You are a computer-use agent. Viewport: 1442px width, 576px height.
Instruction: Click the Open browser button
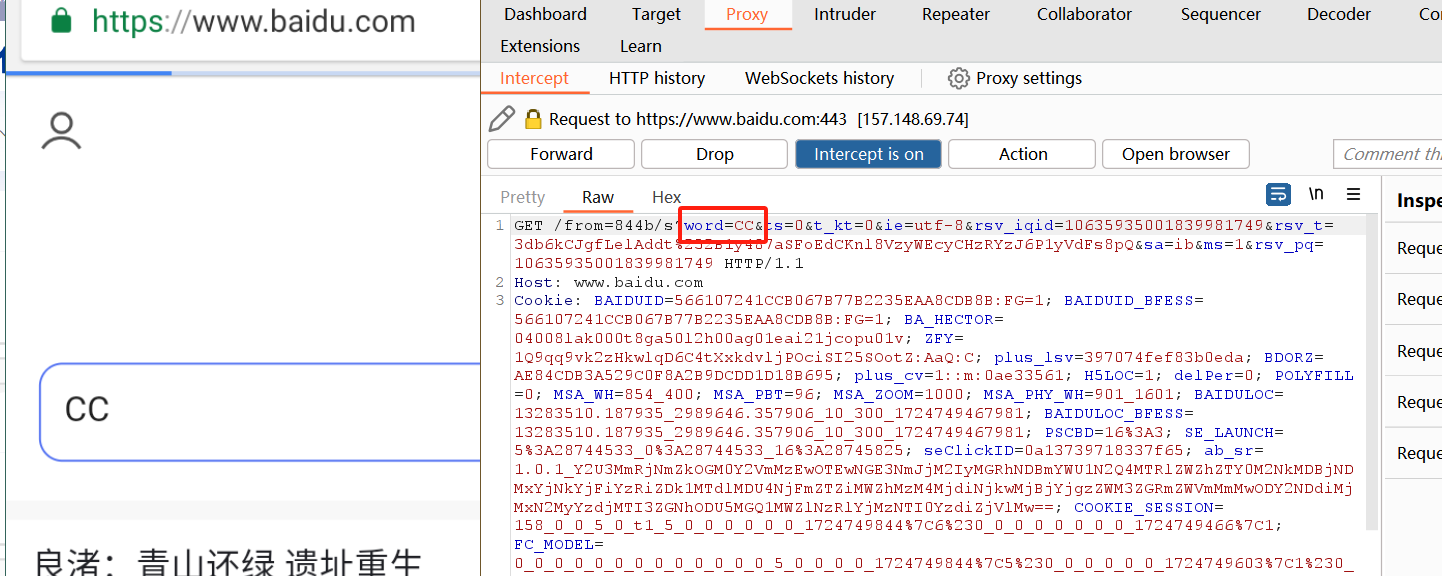(x=1176, y=154)
